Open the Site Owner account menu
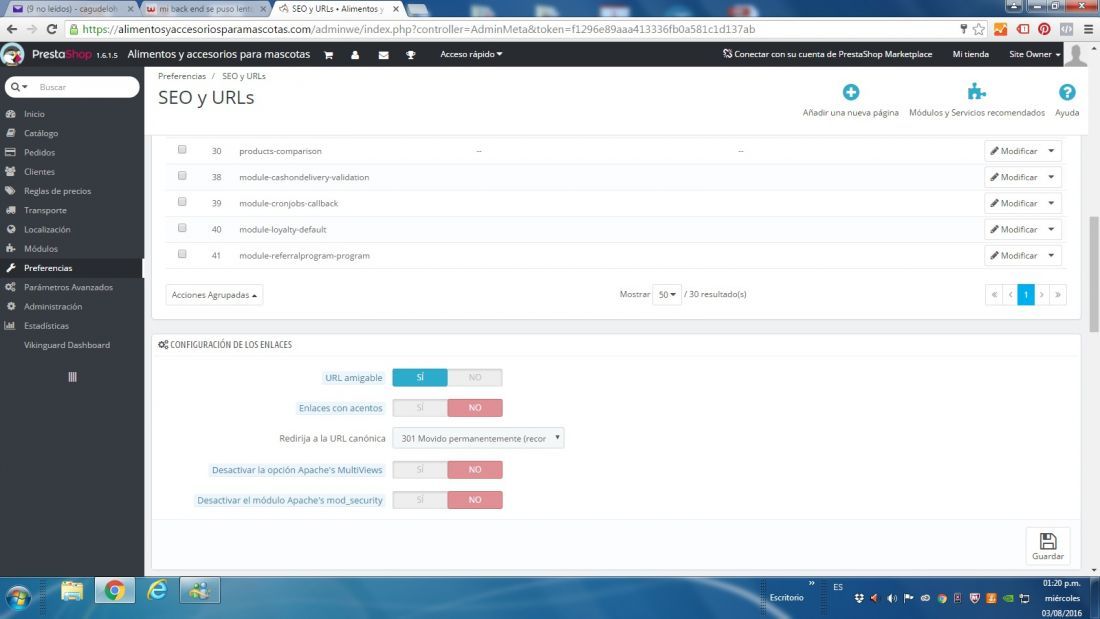This screenshot has width=1100, height=619. (x=1035, y=54)
